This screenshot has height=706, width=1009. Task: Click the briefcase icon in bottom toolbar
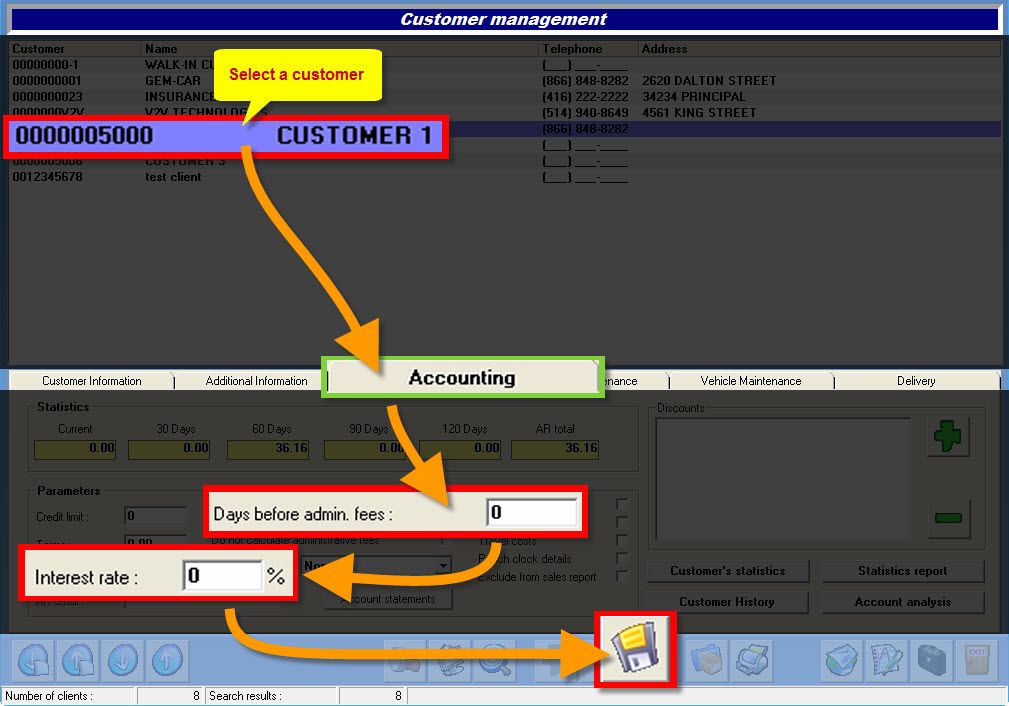(931, 660)
